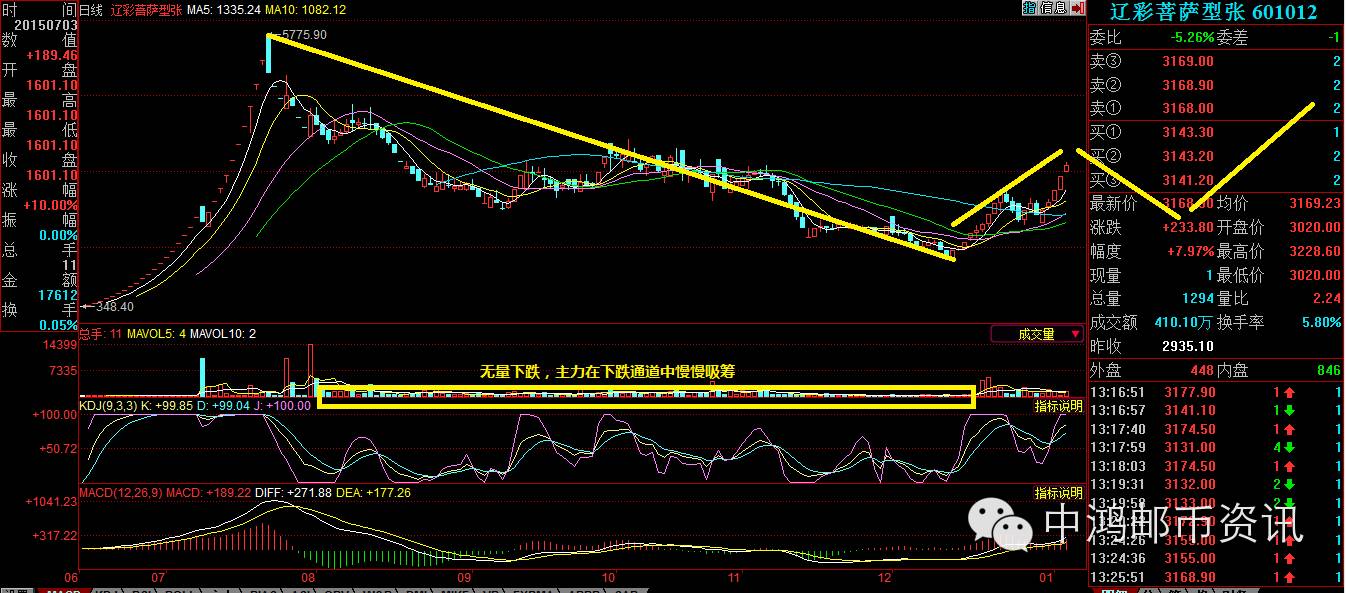This screenshot has width=1346, height=593.
Task: Select the 13:24:36 trade tick row
Action: [x=1216, y=558]
